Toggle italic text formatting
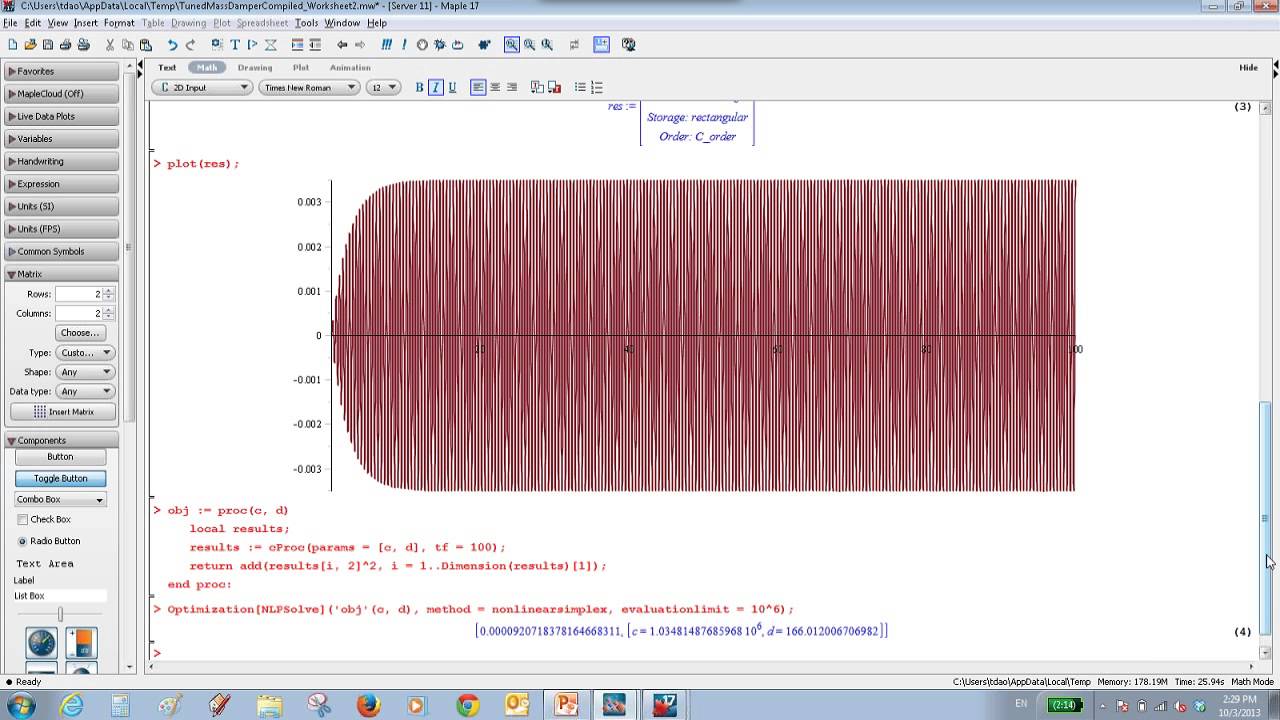Screen dimensions: 1280x720 pyautogui.click(x=435, y=87)
